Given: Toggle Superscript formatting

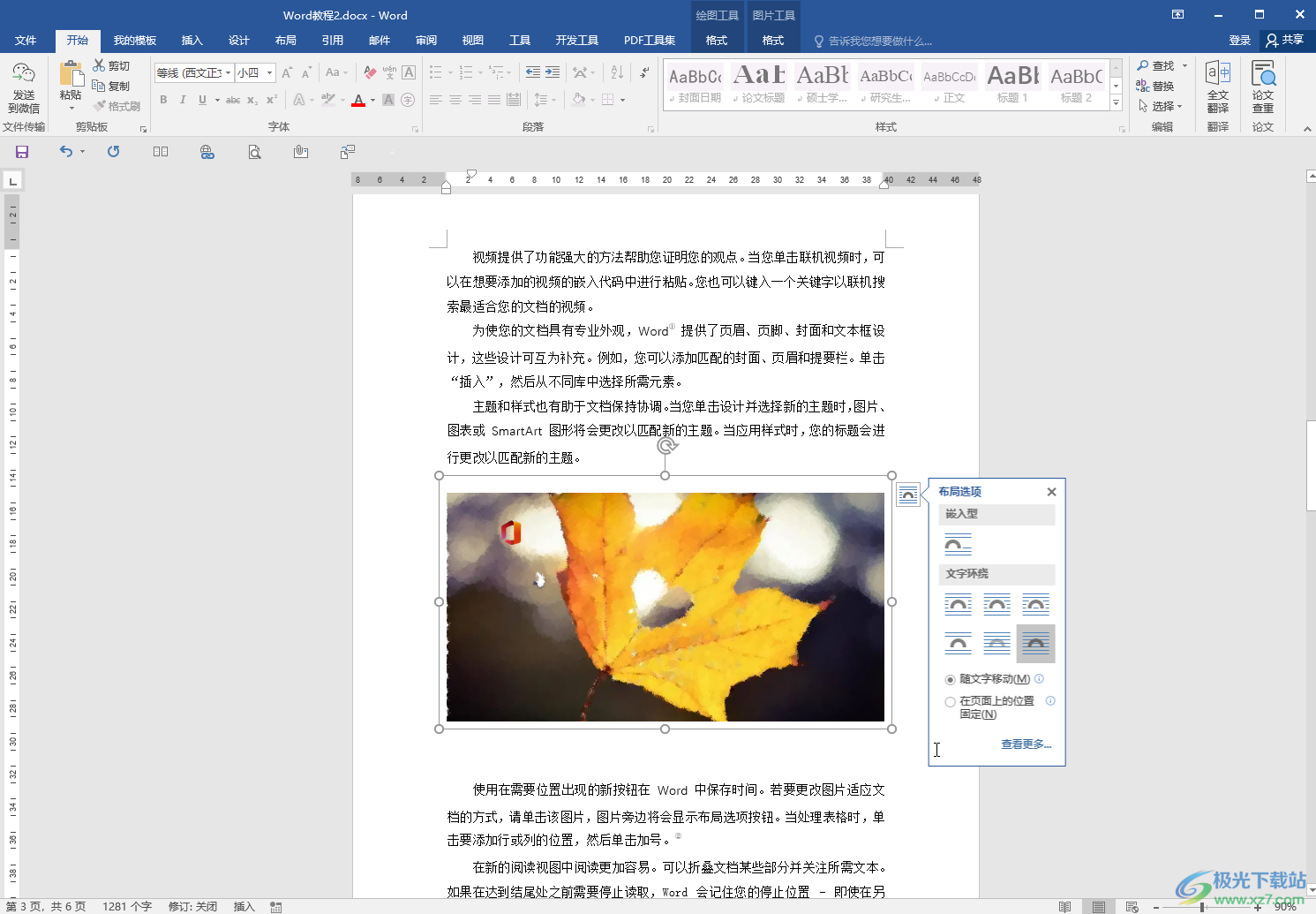Looking at the screenshot, I should point(272,100).
